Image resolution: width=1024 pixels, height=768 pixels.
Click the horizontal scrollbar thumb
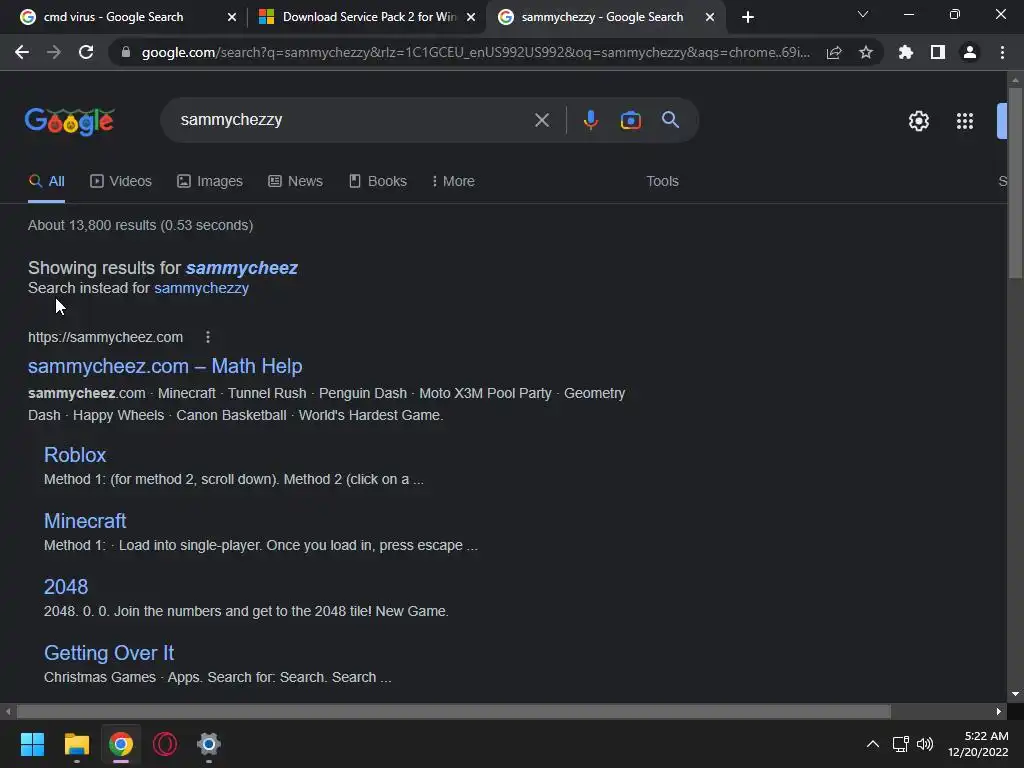pyautogui.click(x=454, y=711)
